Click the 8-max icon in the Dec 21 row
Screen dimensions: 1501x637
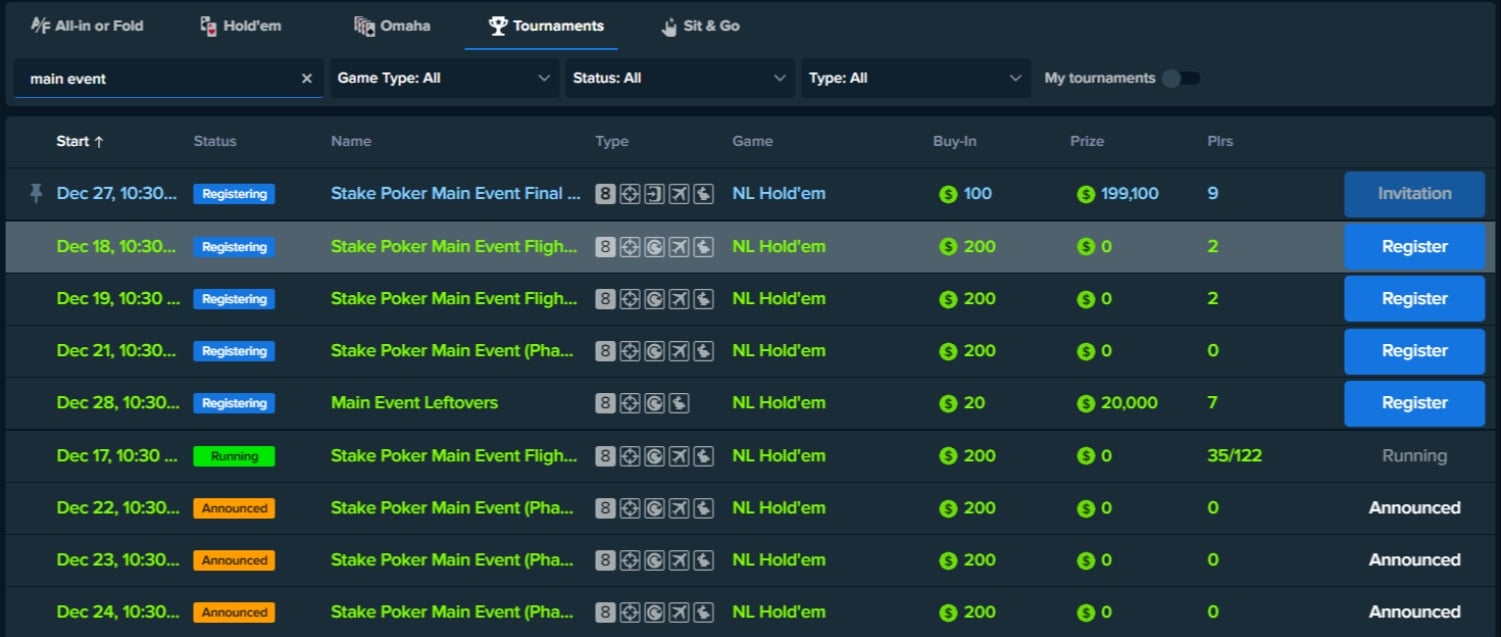point(605,351)
